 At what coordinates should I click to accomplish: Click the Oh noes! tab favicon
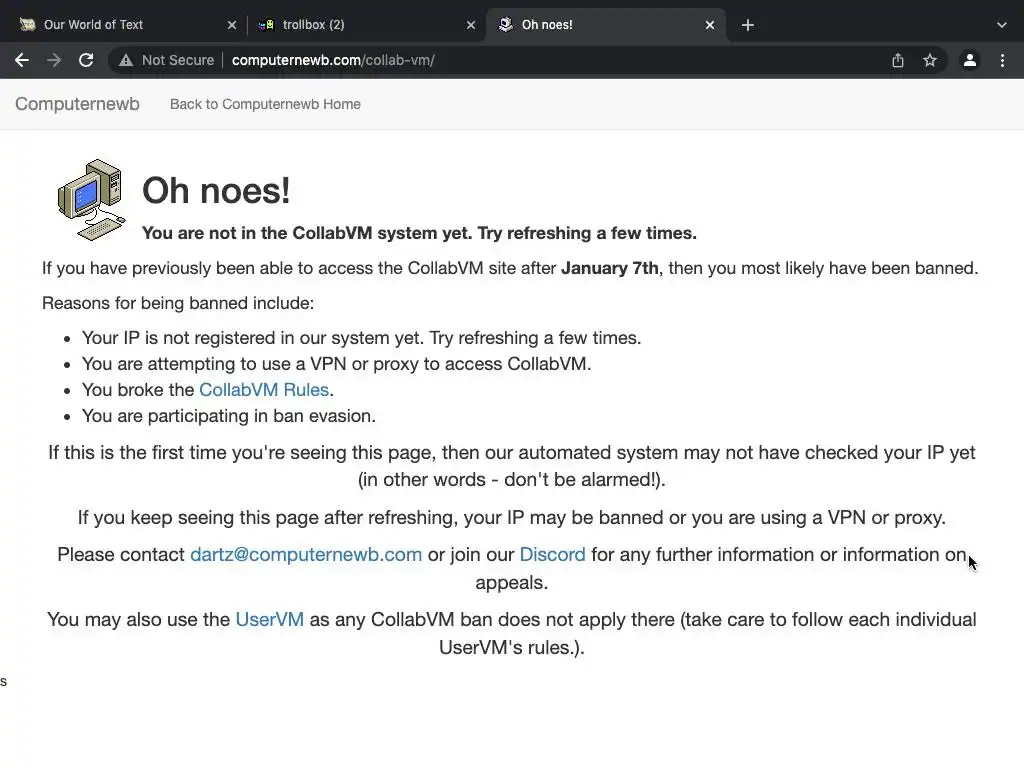tap(505, 24)
